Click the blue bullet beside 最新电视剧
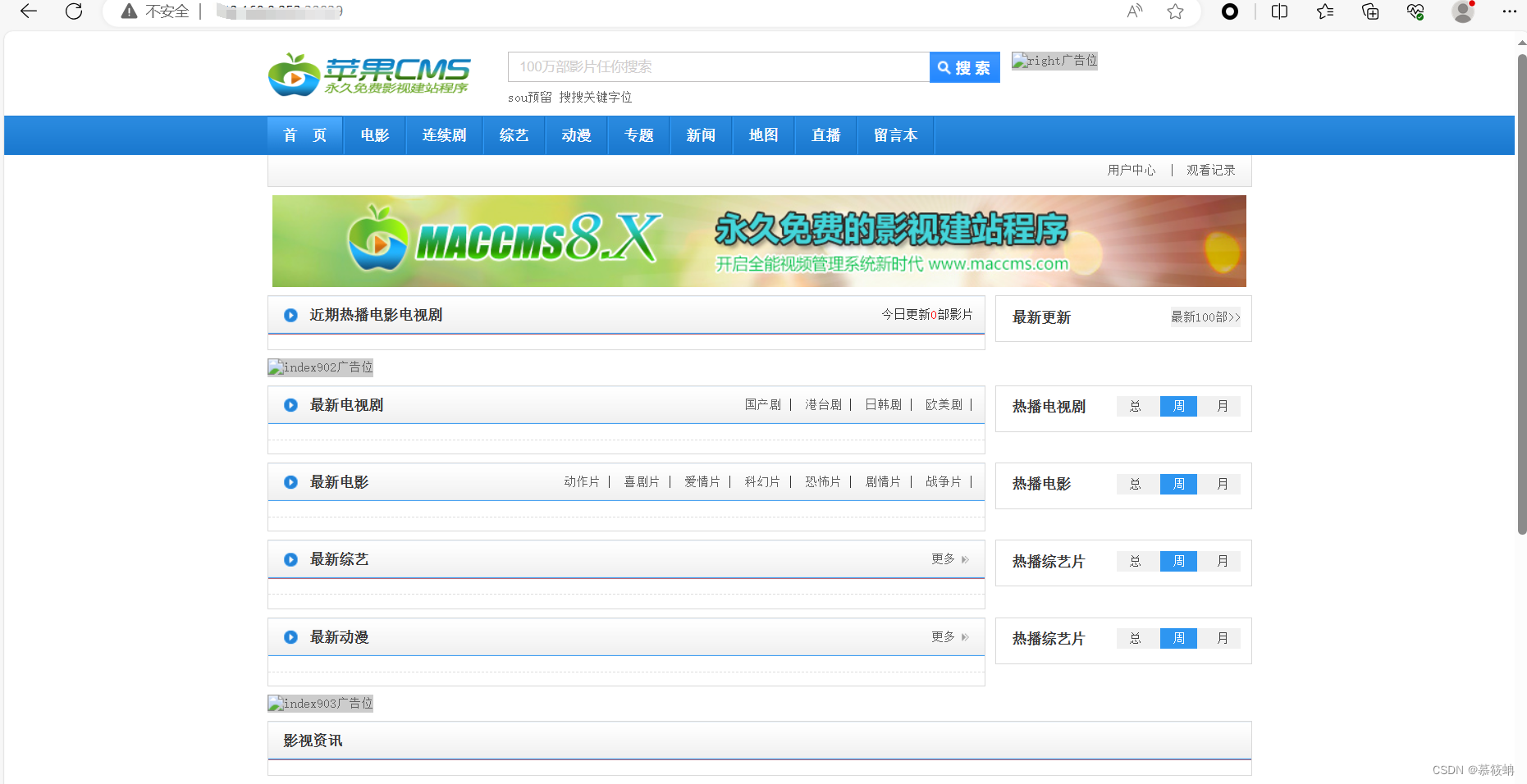 coord(290,405)
